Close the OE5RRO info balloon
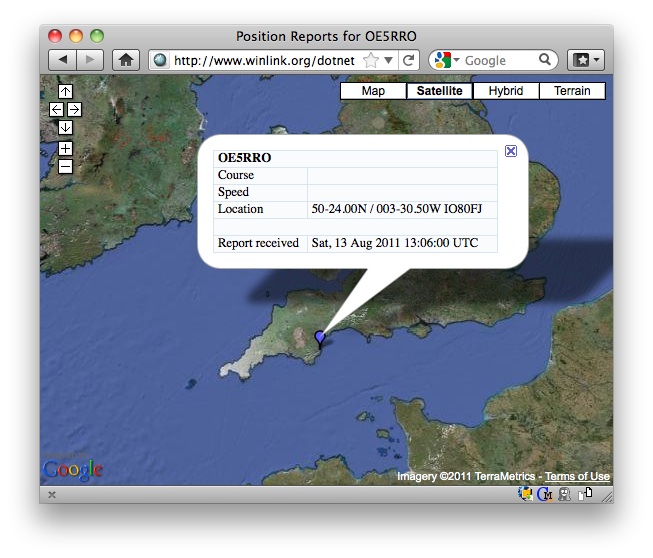The width and height of the screenshot is (653, 558). 511,151
